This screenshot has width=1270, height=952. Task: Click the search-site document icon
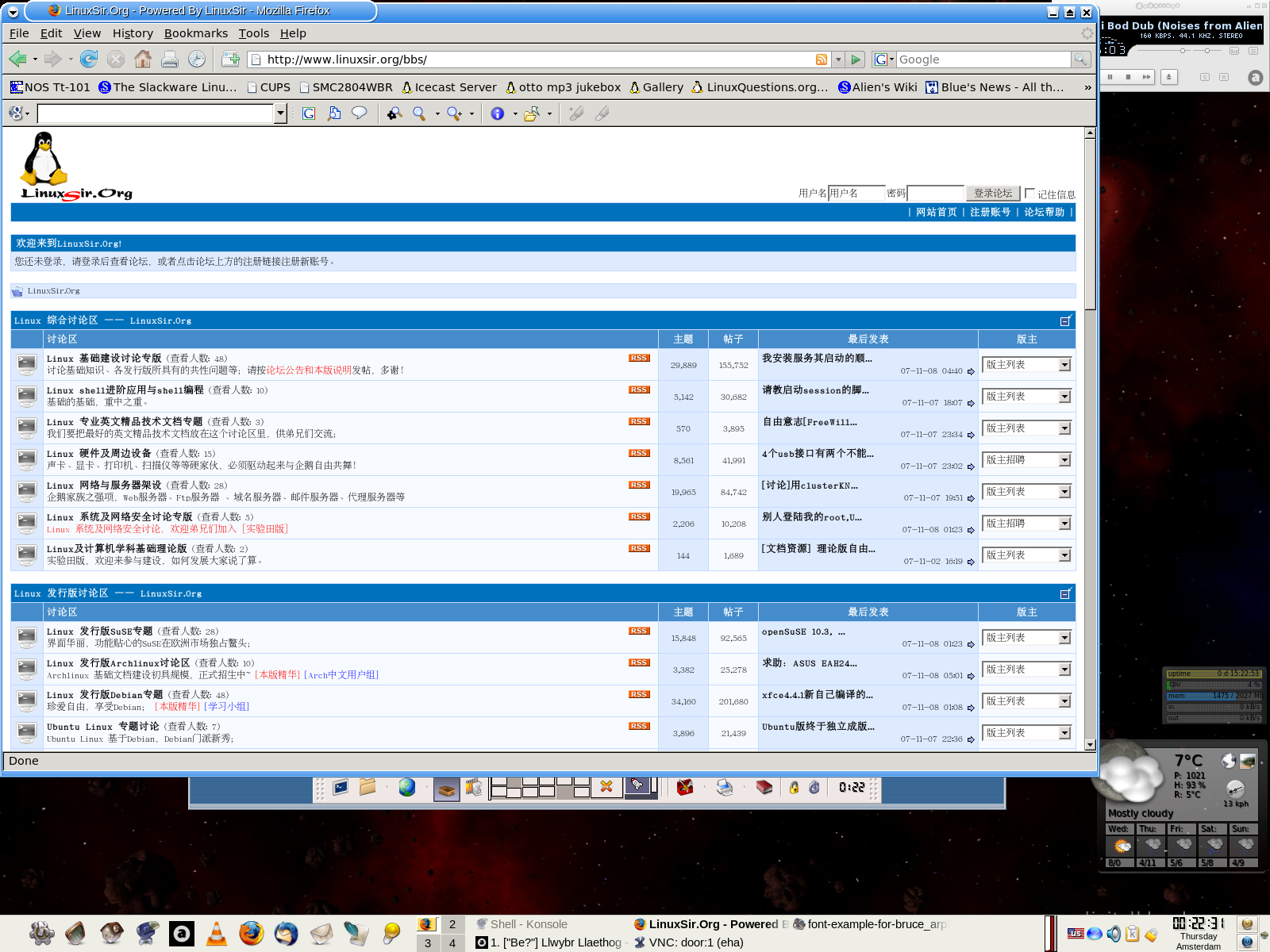334,113
